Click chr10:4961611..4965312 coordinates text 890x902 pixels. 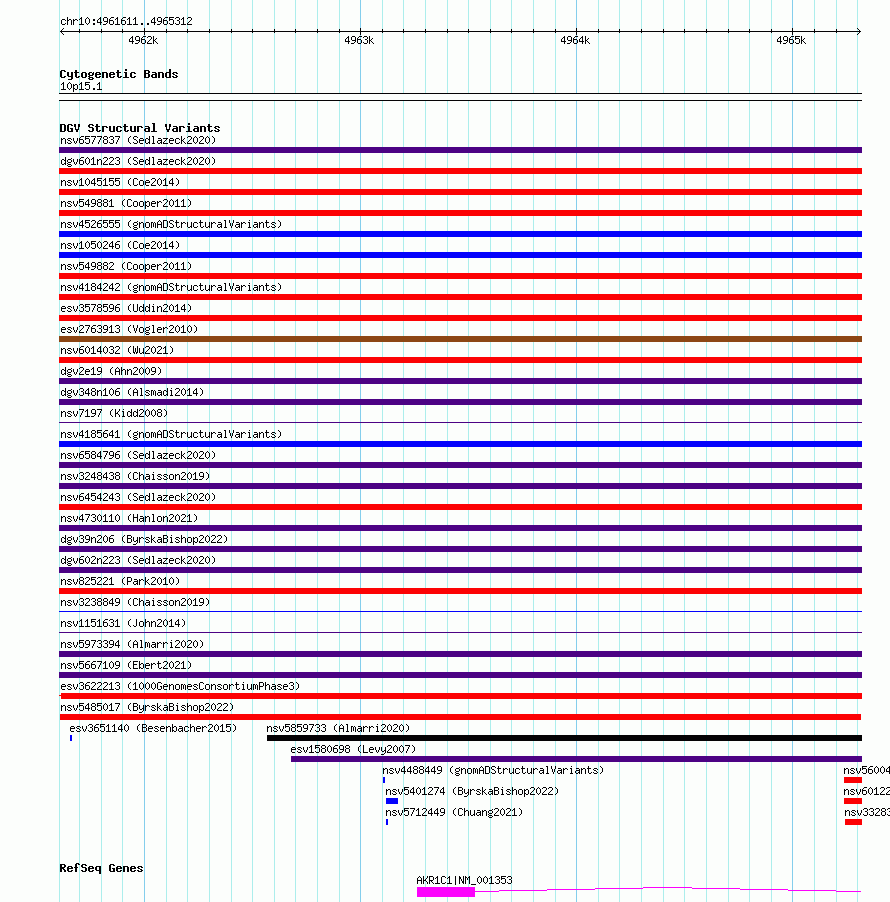click(x=127, y=21)
